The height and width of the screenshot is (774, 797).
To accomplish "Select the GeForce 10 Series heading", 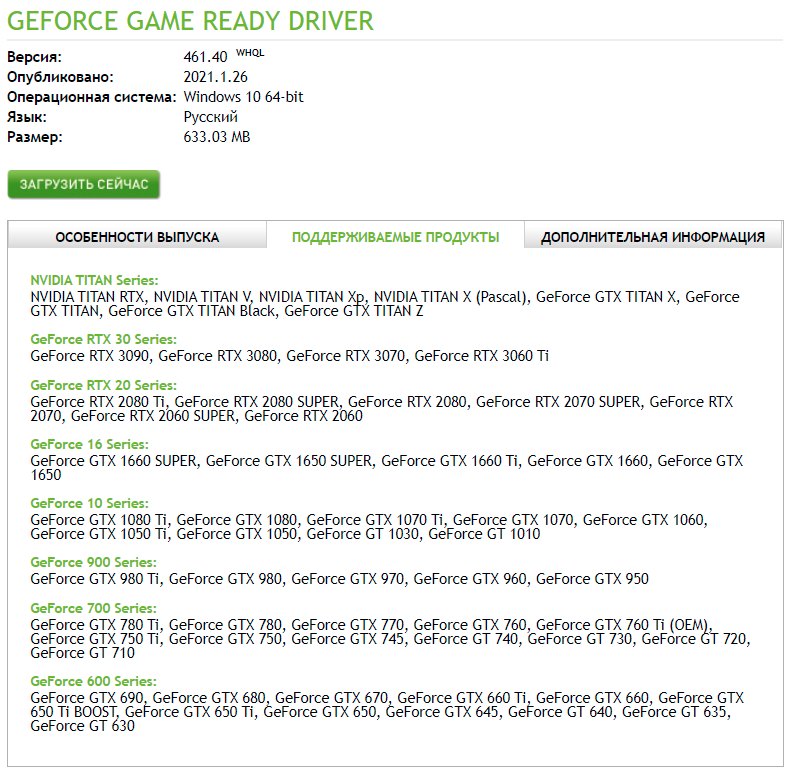I will (x=89, y=503).
